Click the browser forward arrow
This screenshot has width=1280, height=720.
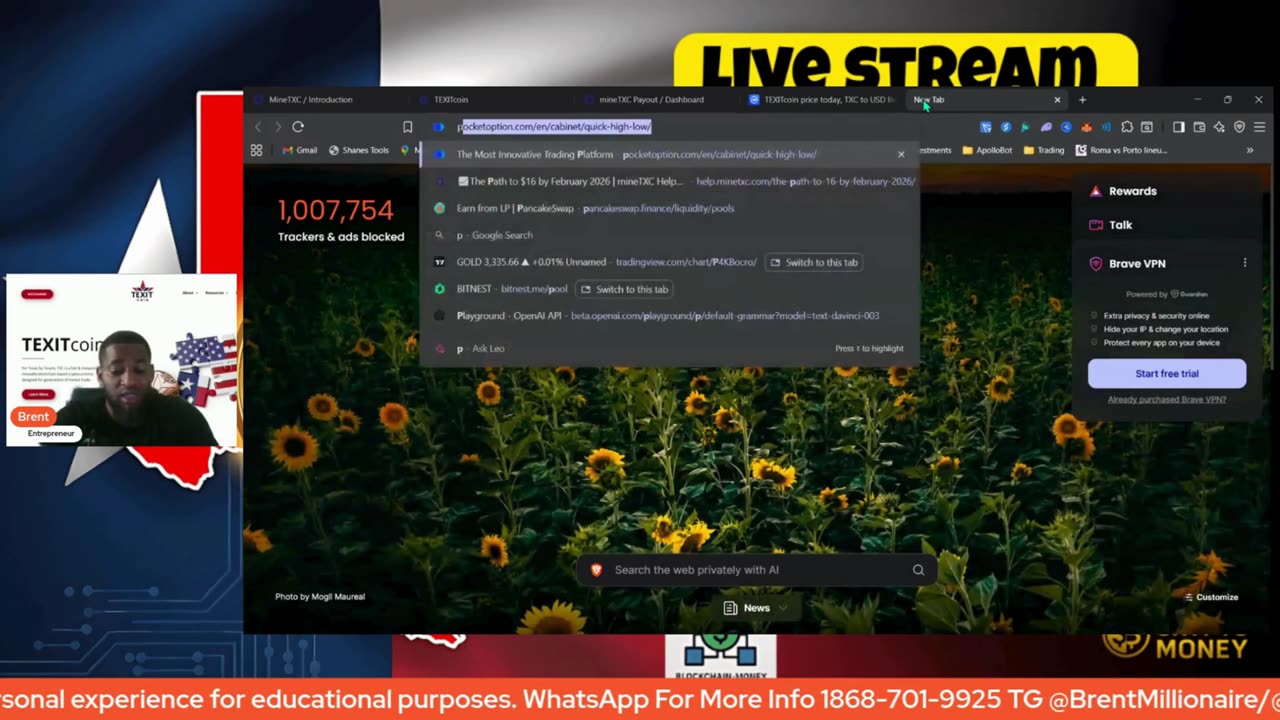click(x=278, y=127)
